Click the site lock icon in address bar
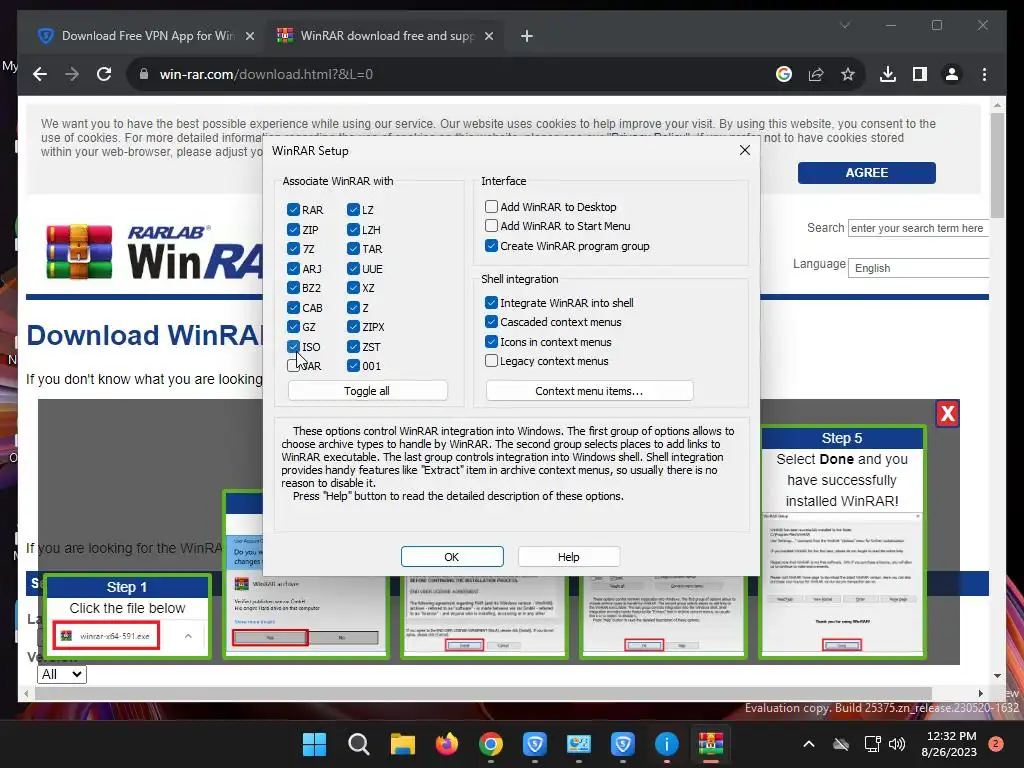Screen dimensions: 1024x768 point(144,74)
